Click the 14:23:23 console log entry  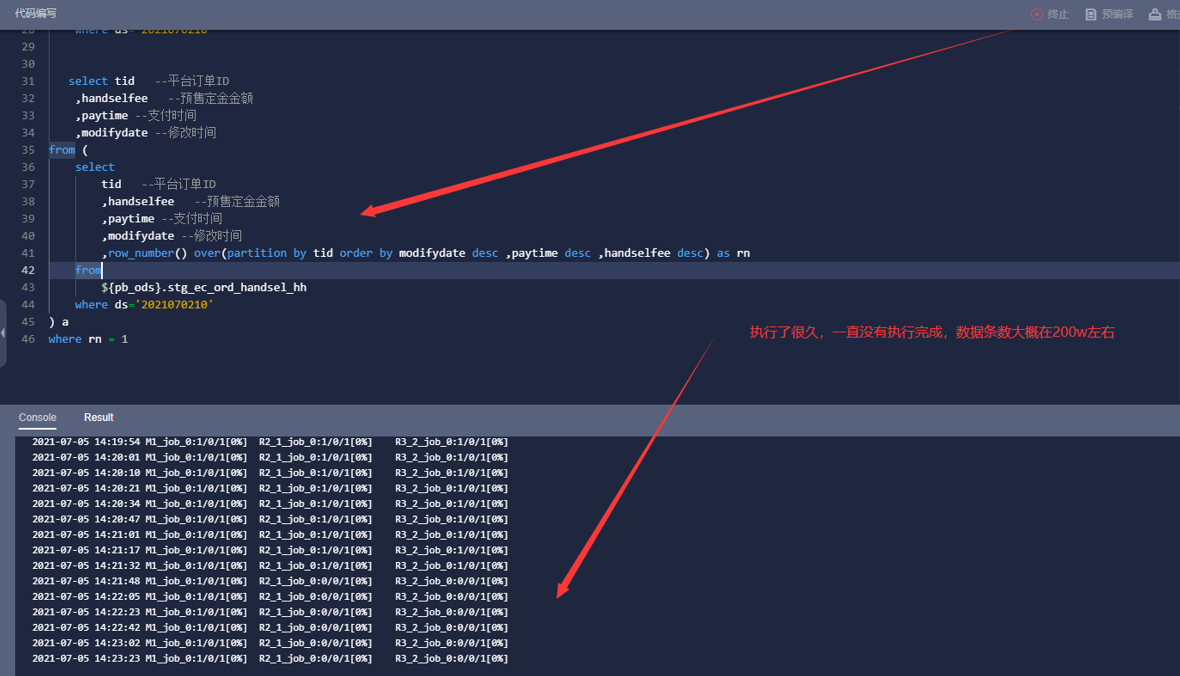pos(269,659)
